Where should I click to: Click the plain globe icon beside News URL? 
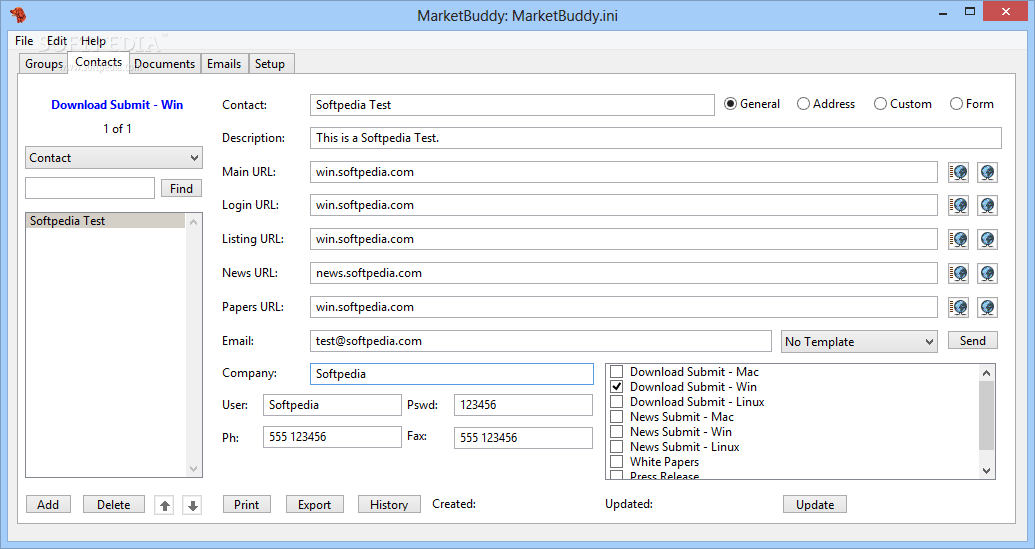(987, 273)
